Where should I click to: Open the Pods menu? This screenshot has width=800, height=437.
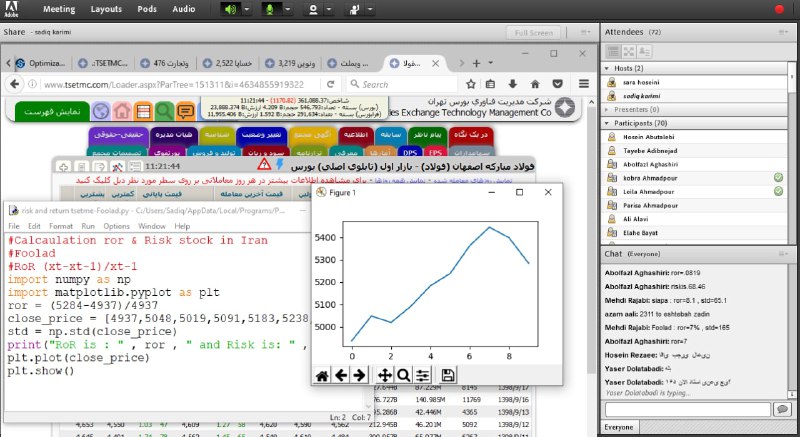coord(147,9)
